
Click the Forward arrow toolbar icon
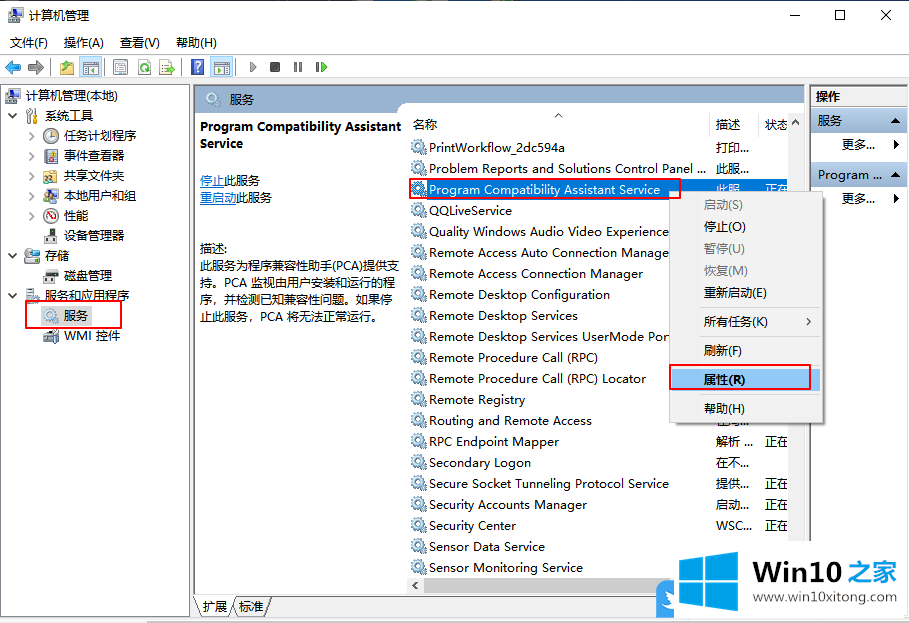36,67
